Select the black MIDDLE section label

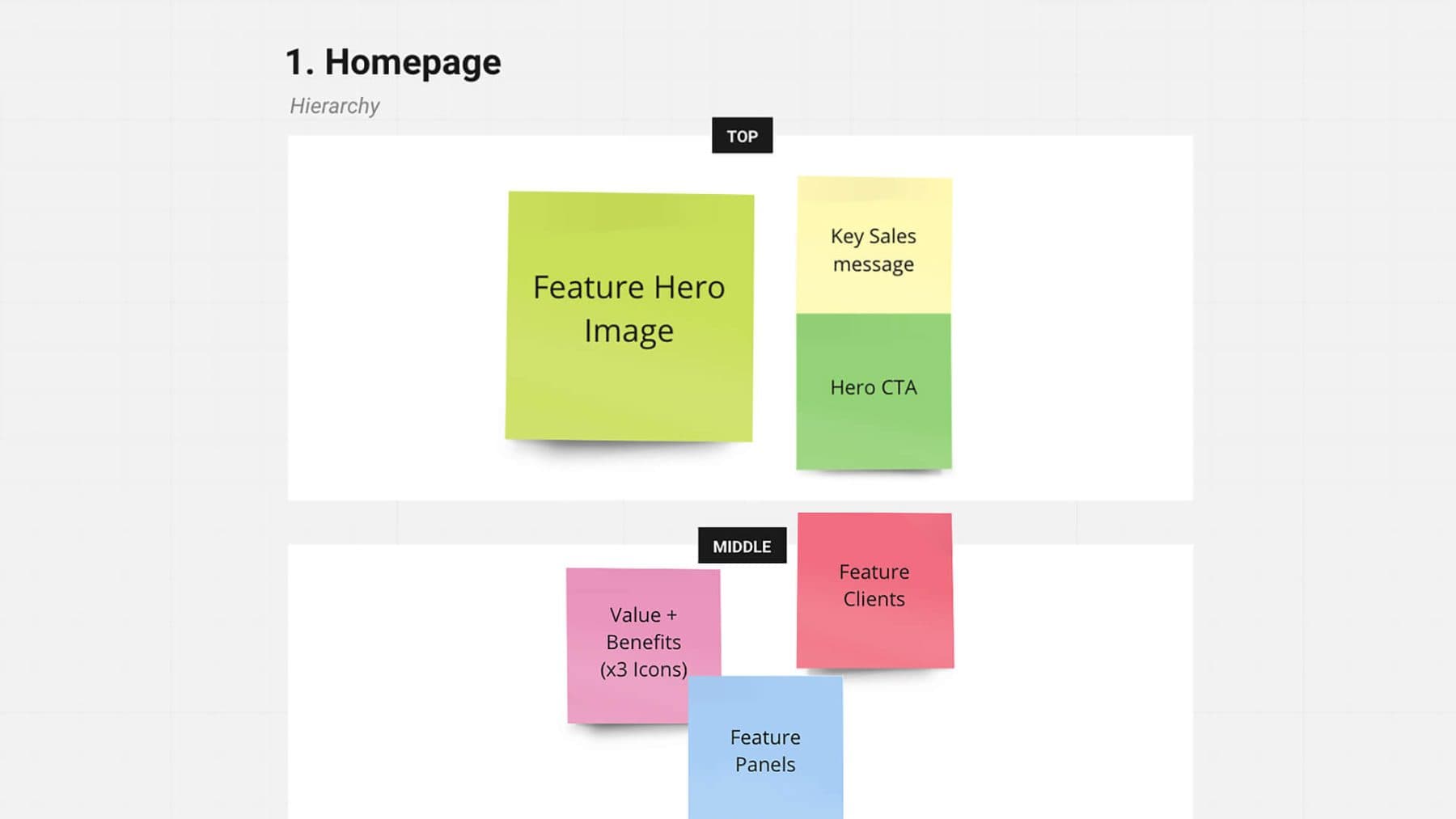[742, 547]
